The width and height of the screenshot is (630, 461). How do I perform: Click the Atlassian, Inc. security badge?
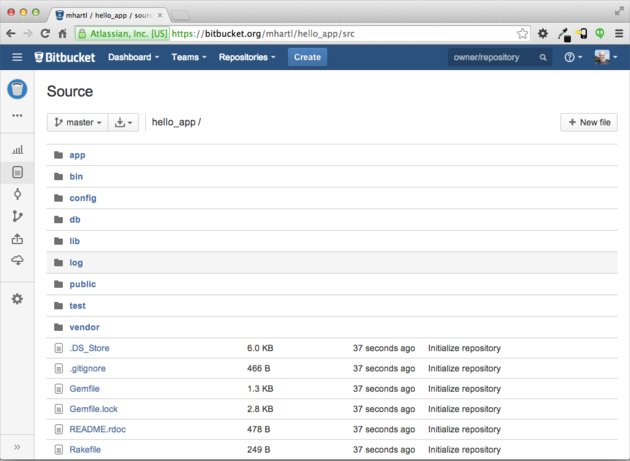point(123,34)
